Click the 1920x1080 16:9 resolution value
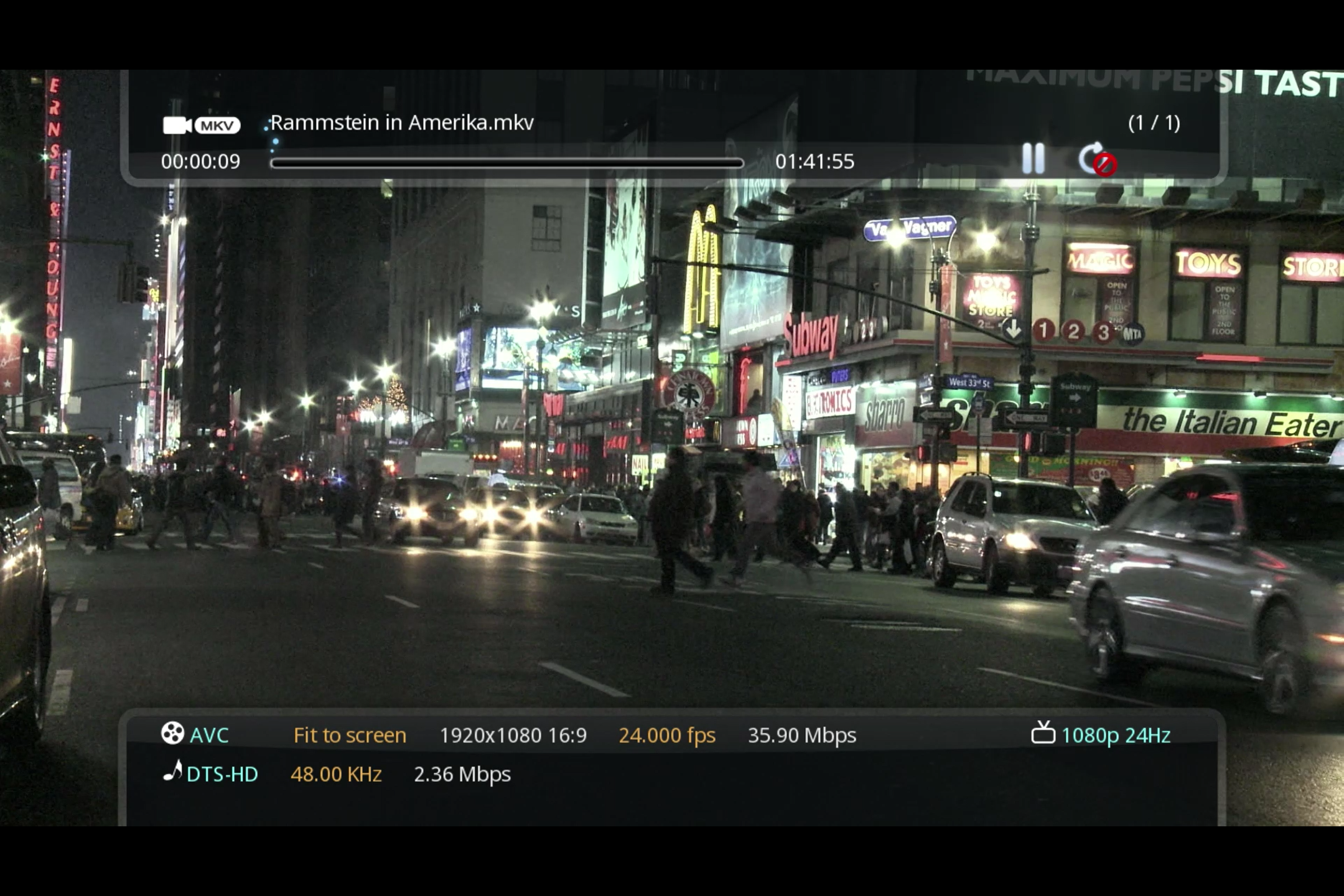 click(513, 735)
